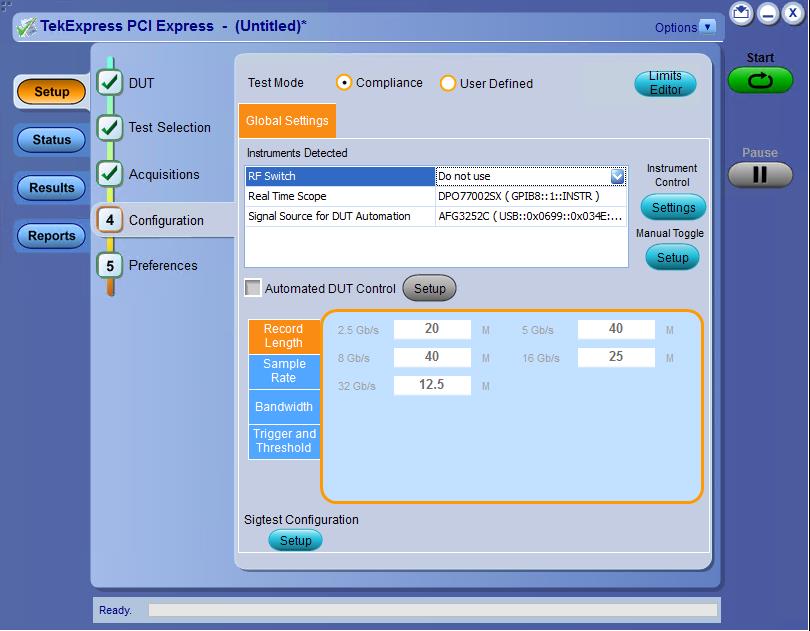This screenshot has width=810, height=631.
Task: Click the Test Selection step checkmark icon
Action: point(110,127)
